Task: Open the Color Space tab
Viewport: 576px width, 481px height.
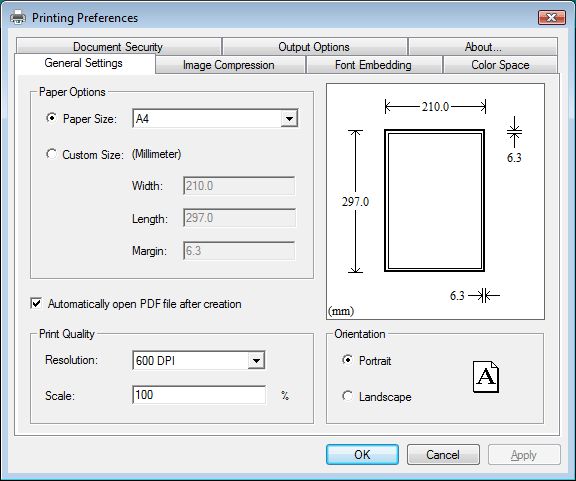Action: tap(500, 65)
